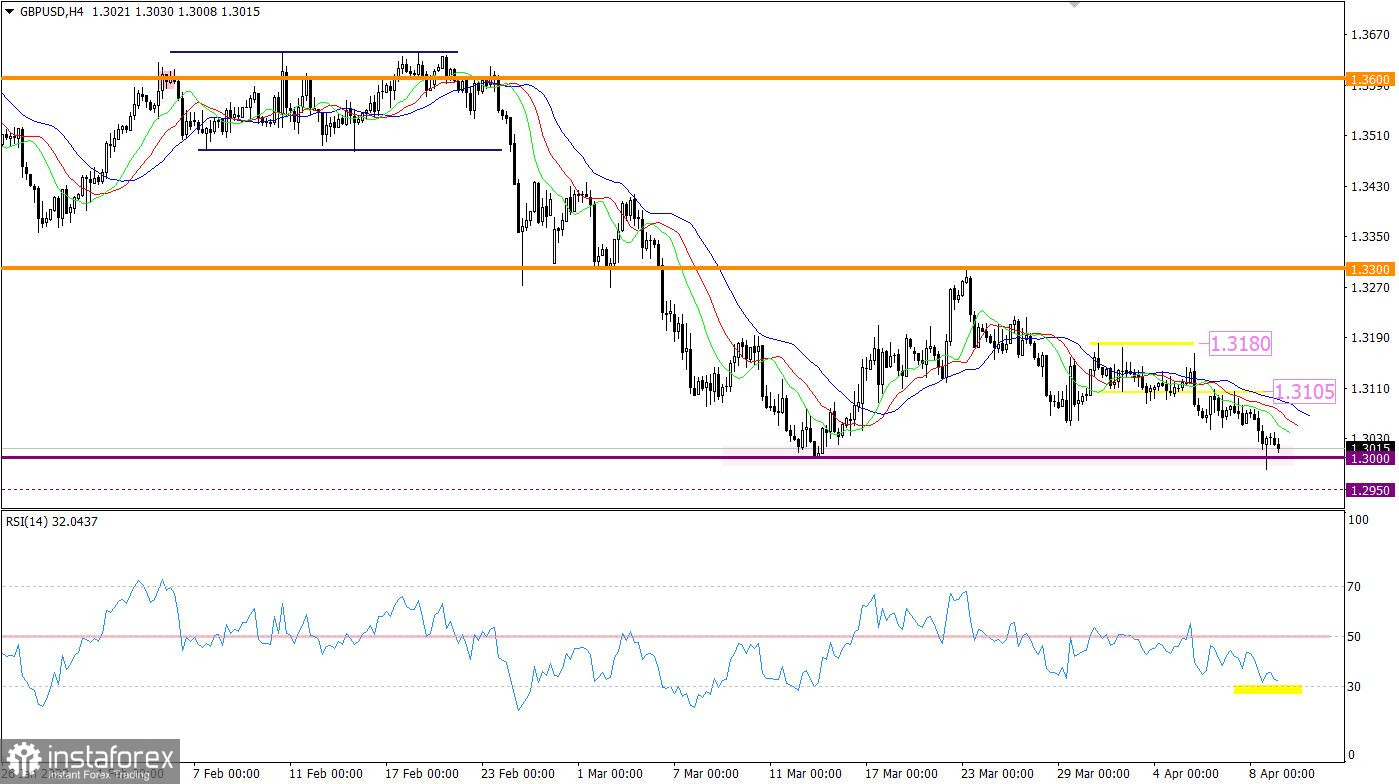Select the yellow rectangle on RSI 30 level
Image resolution: width=1399 pixels, height=784 pixels.
[x=1267, y=689]
